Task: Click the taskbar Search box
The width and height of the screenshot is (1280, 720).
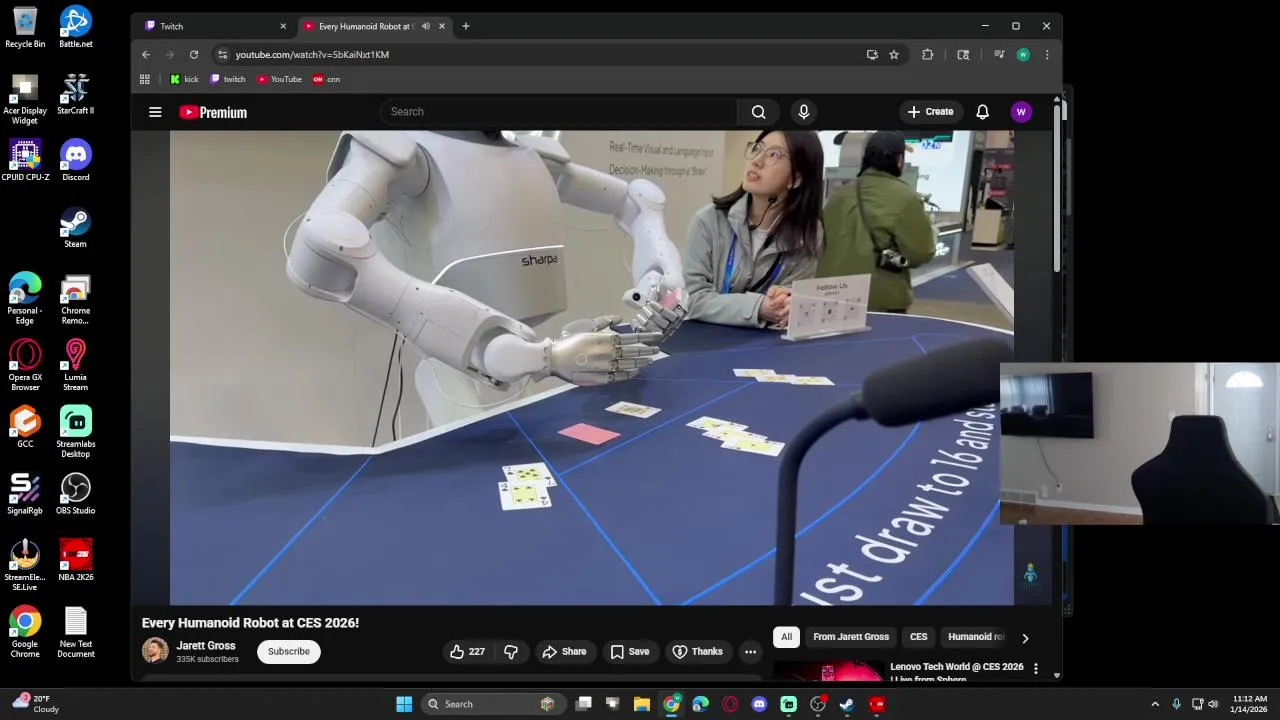Action: [x=492, y=704]
